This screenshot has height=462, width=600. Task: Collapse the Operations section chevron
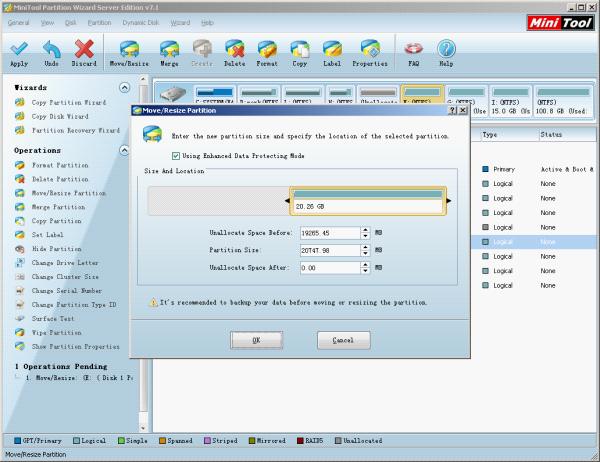click(124, 150)
